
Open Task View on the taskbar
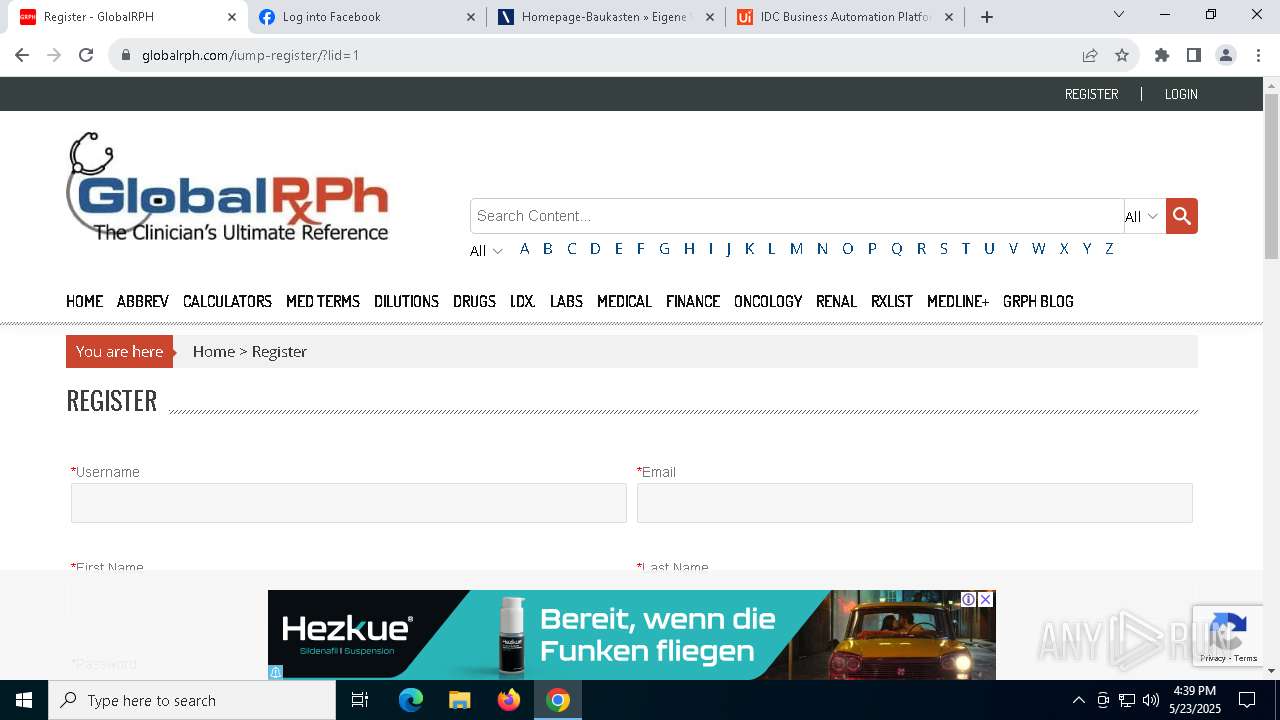coord(360,700)
